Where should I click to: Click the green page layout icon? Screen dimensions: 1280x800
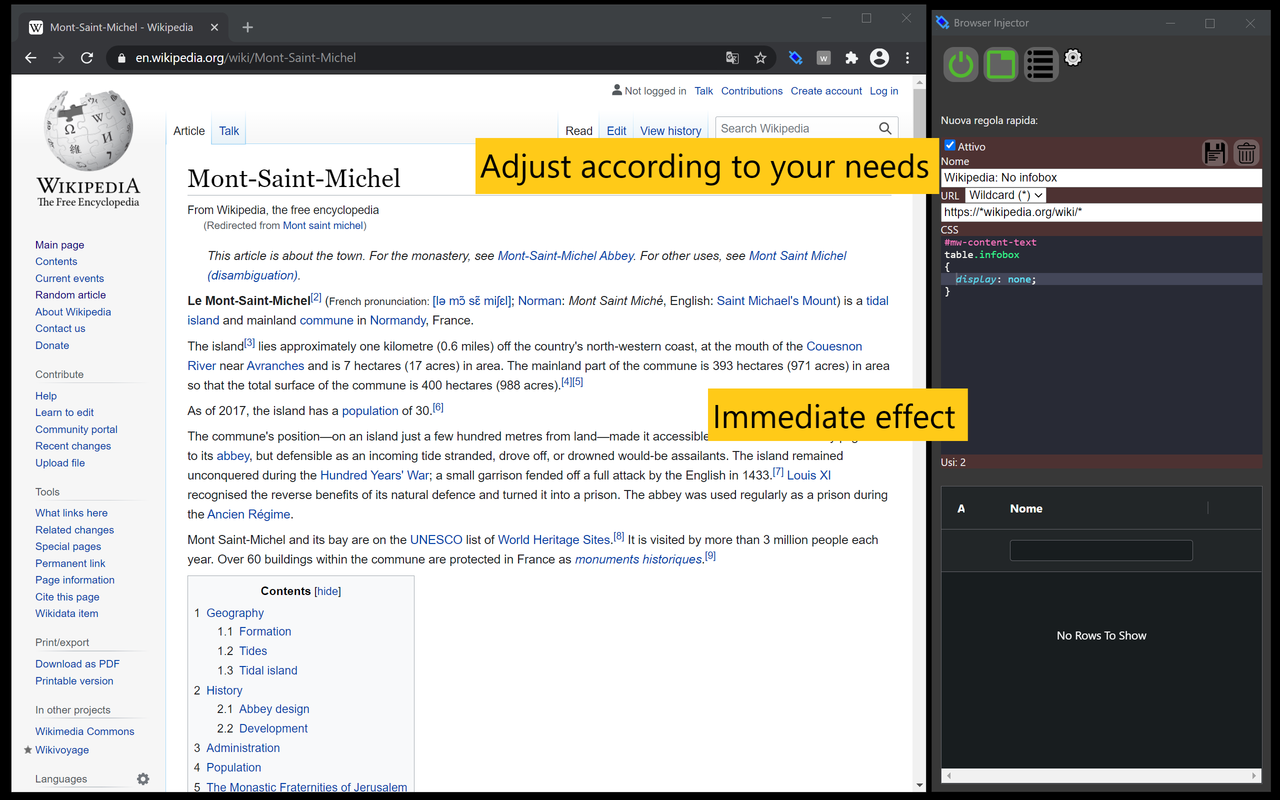1001,65
